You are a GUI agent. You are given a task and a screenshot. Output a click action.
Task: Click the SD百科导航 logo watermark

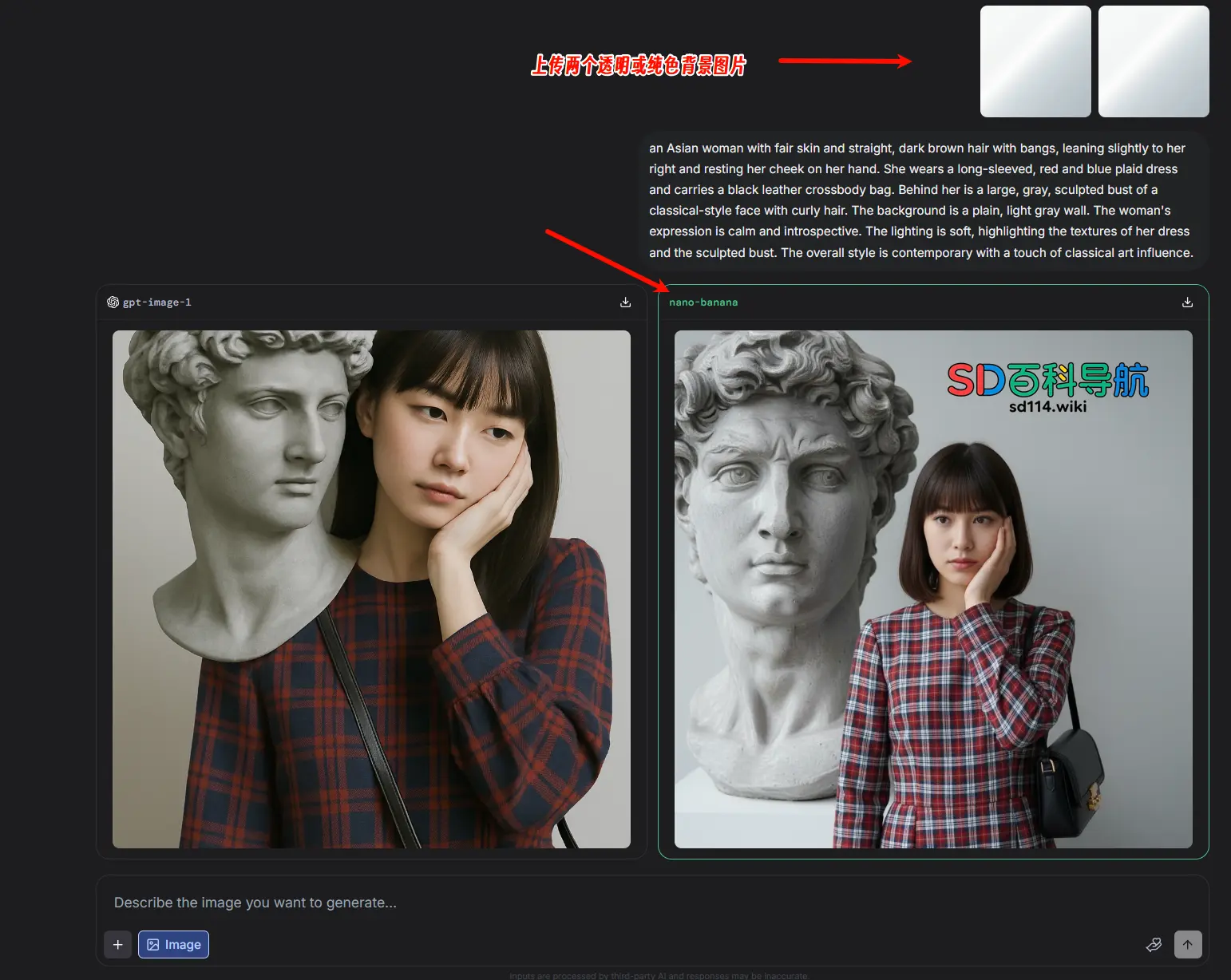click(1047, 381)
